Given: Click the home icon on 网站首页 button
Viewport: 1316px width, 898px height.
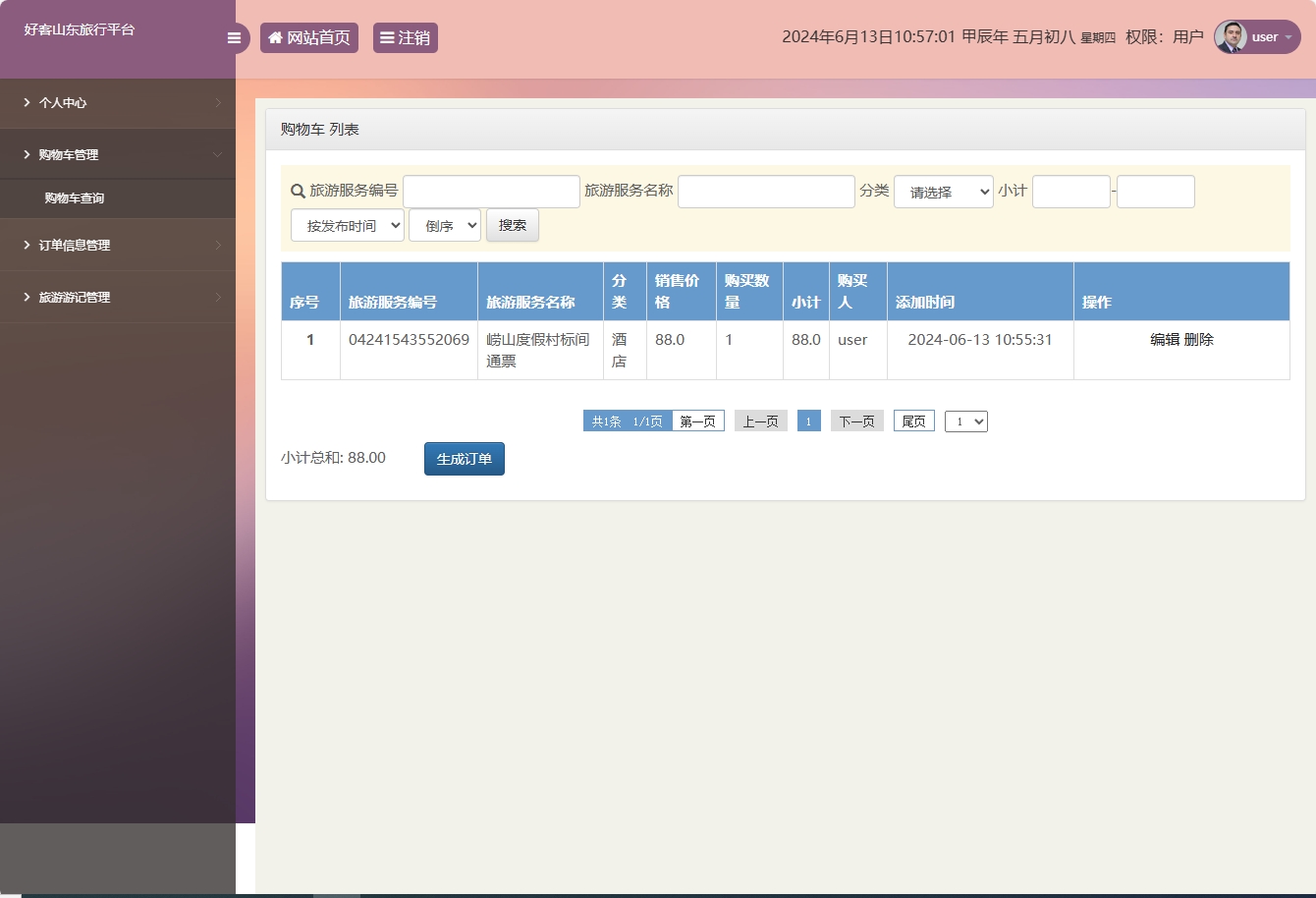Looking at the screenshot, I should (x=273, y=36).
